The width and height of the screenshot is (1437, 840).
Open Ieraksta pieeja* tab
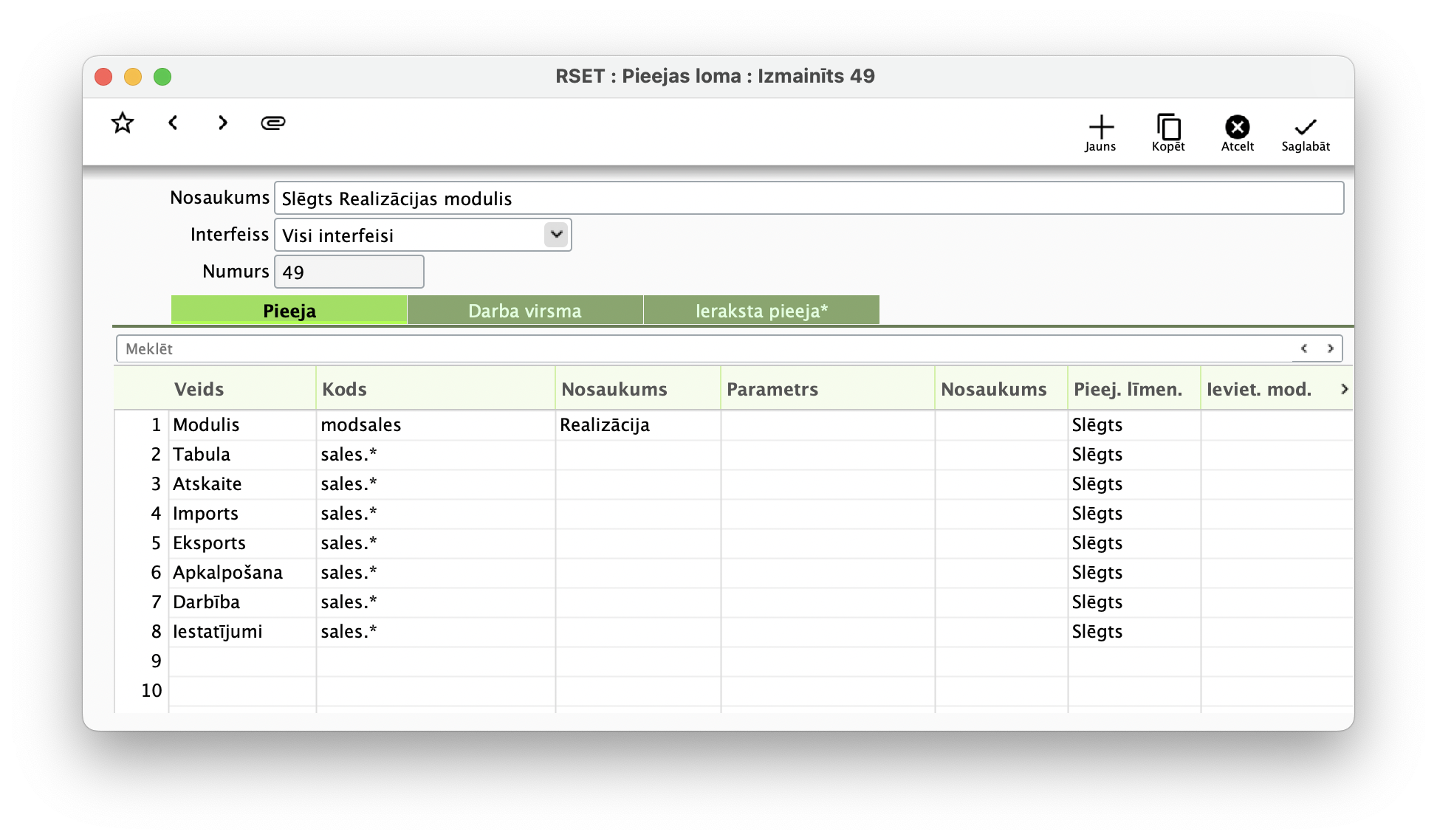point(761,311)
